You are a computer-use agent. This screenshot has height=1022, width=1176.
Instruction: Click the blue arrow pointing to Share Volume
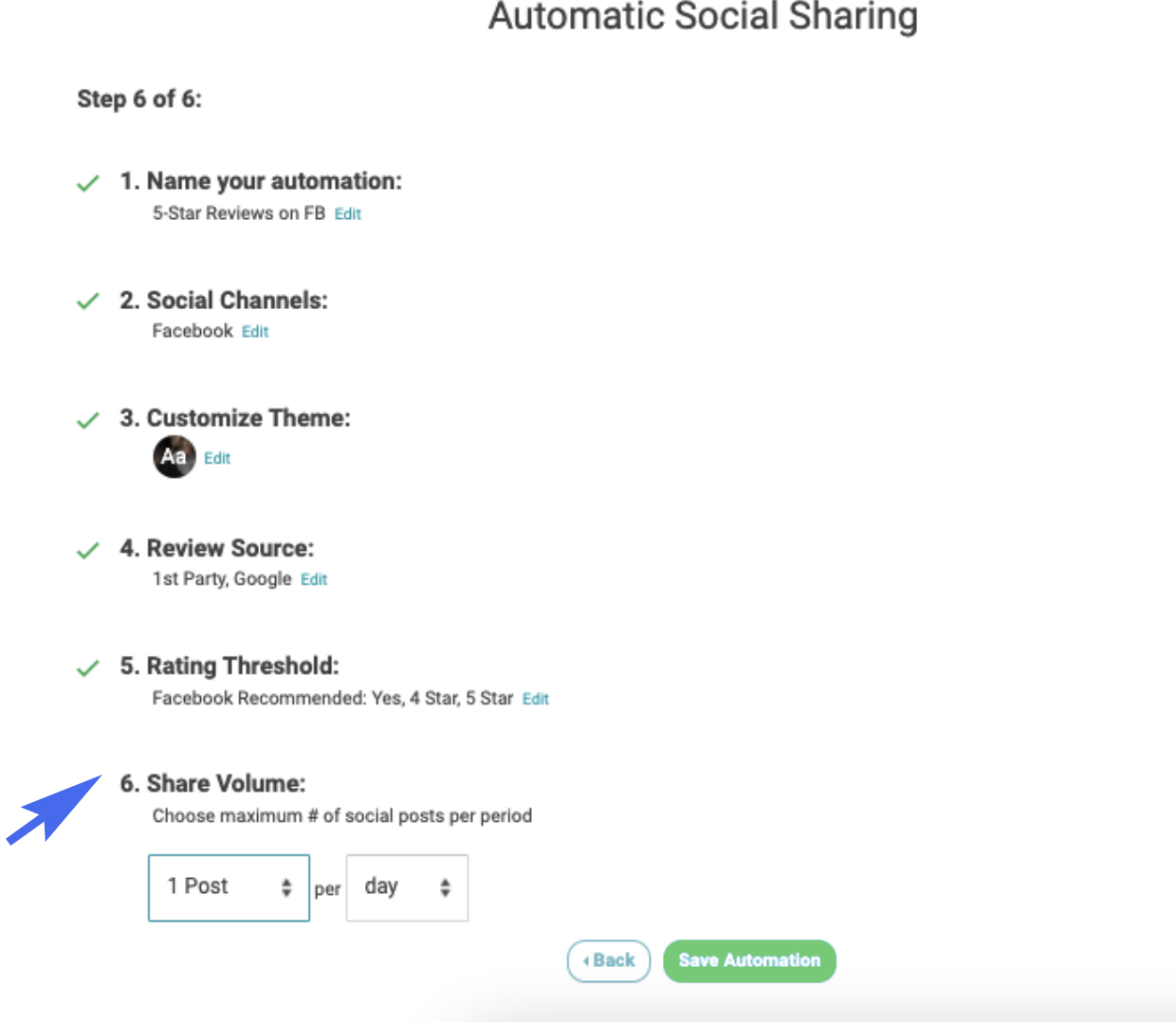coord(54,810)
